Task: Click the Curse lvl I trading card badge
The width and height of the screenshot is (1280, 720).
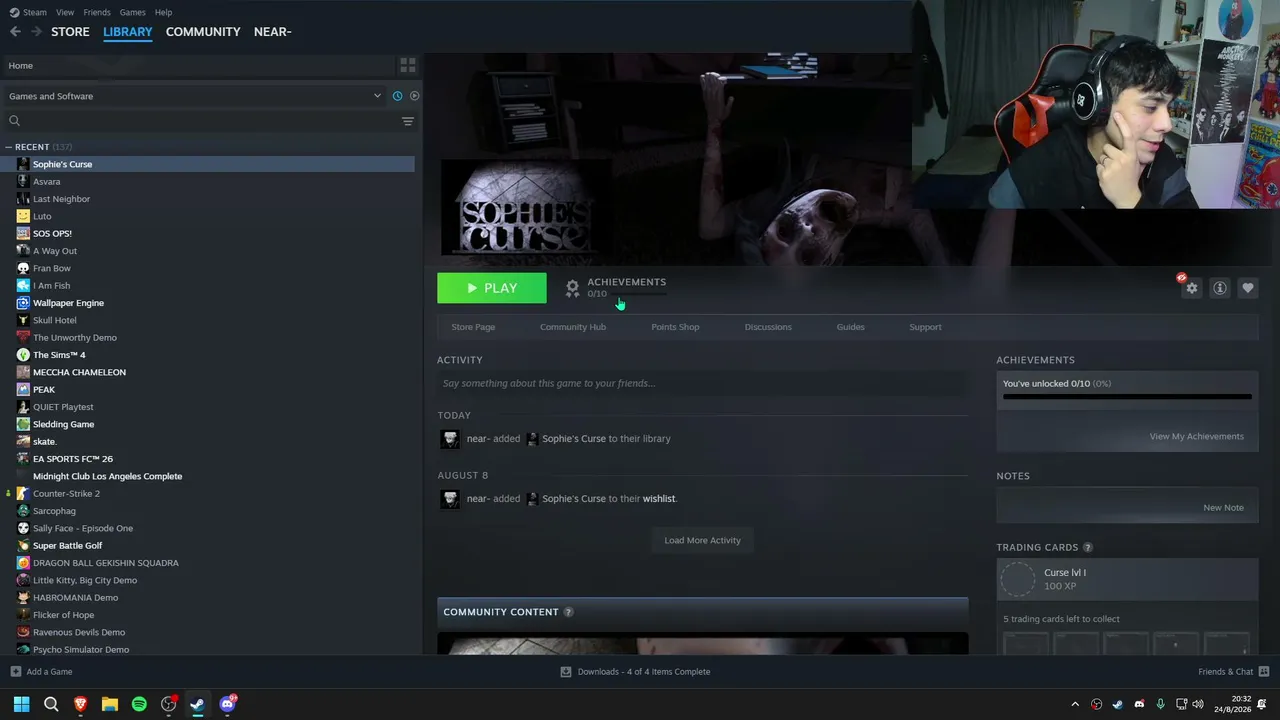Action: tap(1127, 579)
